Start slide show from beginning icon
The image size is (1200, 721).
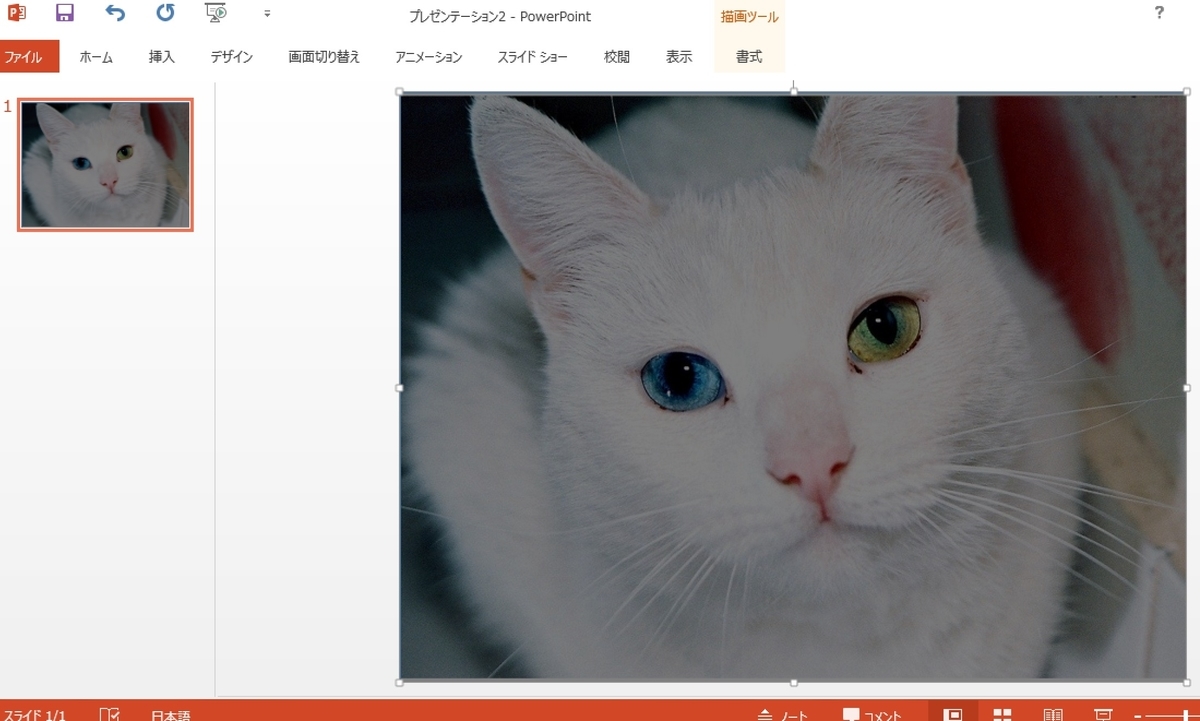tap(216, 13)
